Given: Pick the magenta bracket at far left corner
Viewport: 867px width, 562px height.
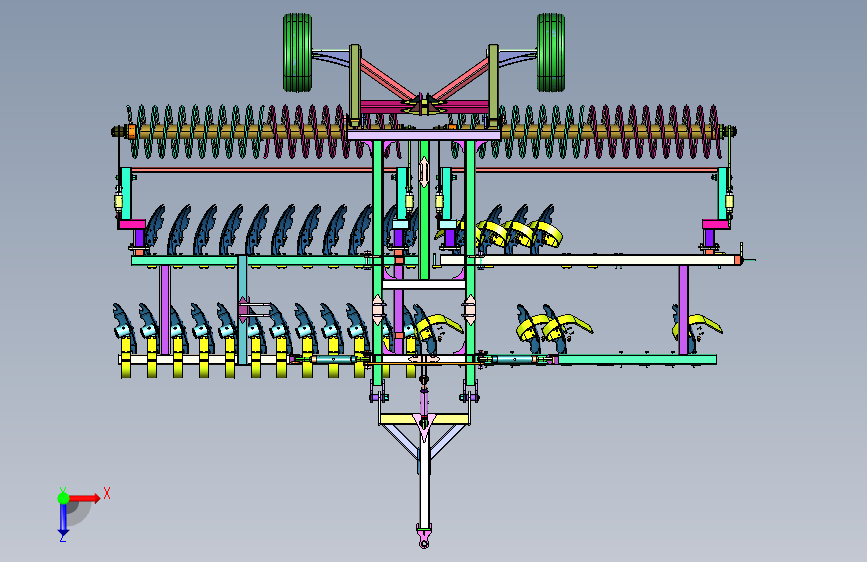Looking at the screenshot, I should (x=132, y=225).
